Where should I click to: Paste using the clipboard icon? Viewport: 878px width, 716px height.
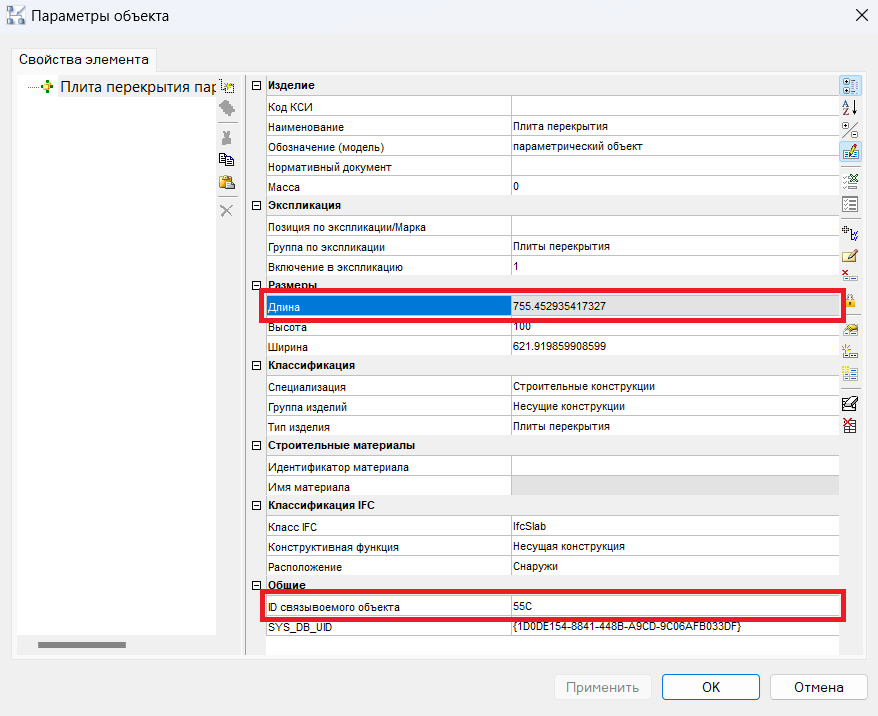coord(227,182)
